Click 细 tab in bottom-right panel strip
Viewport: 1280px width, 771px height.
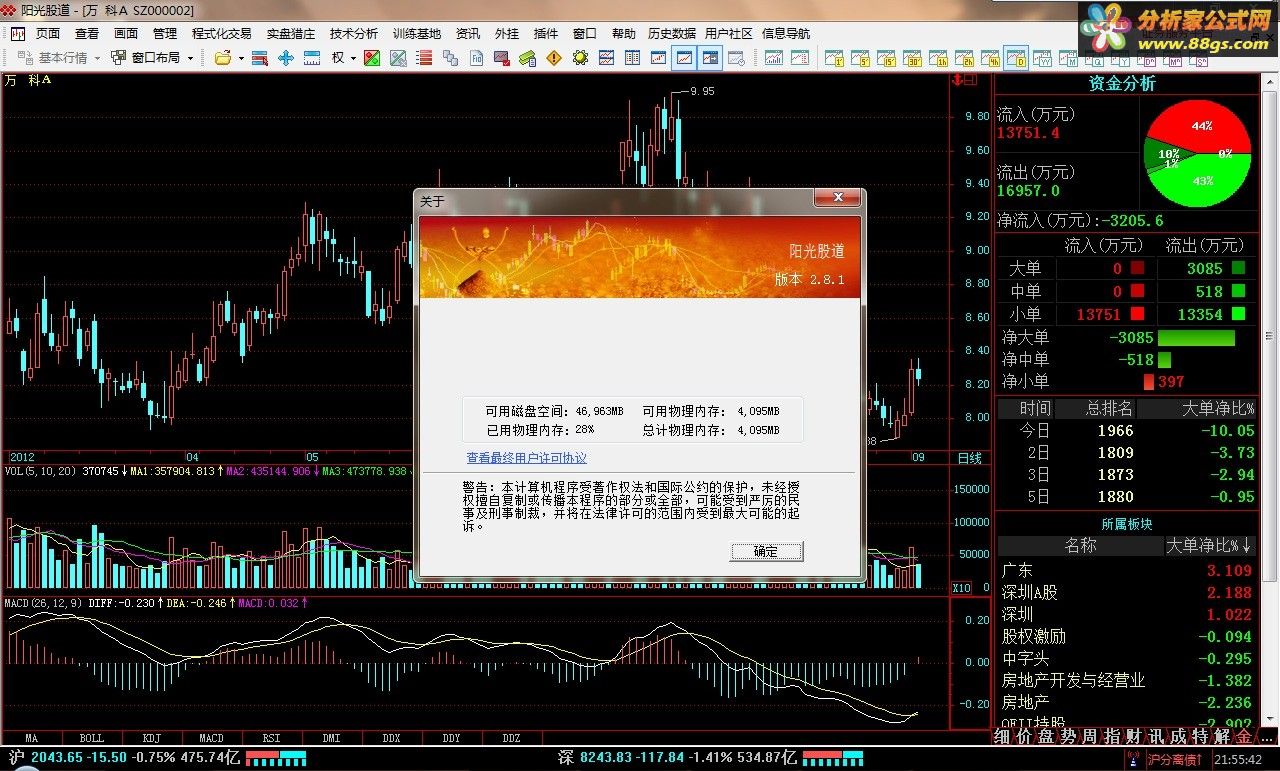(1003, 737)
